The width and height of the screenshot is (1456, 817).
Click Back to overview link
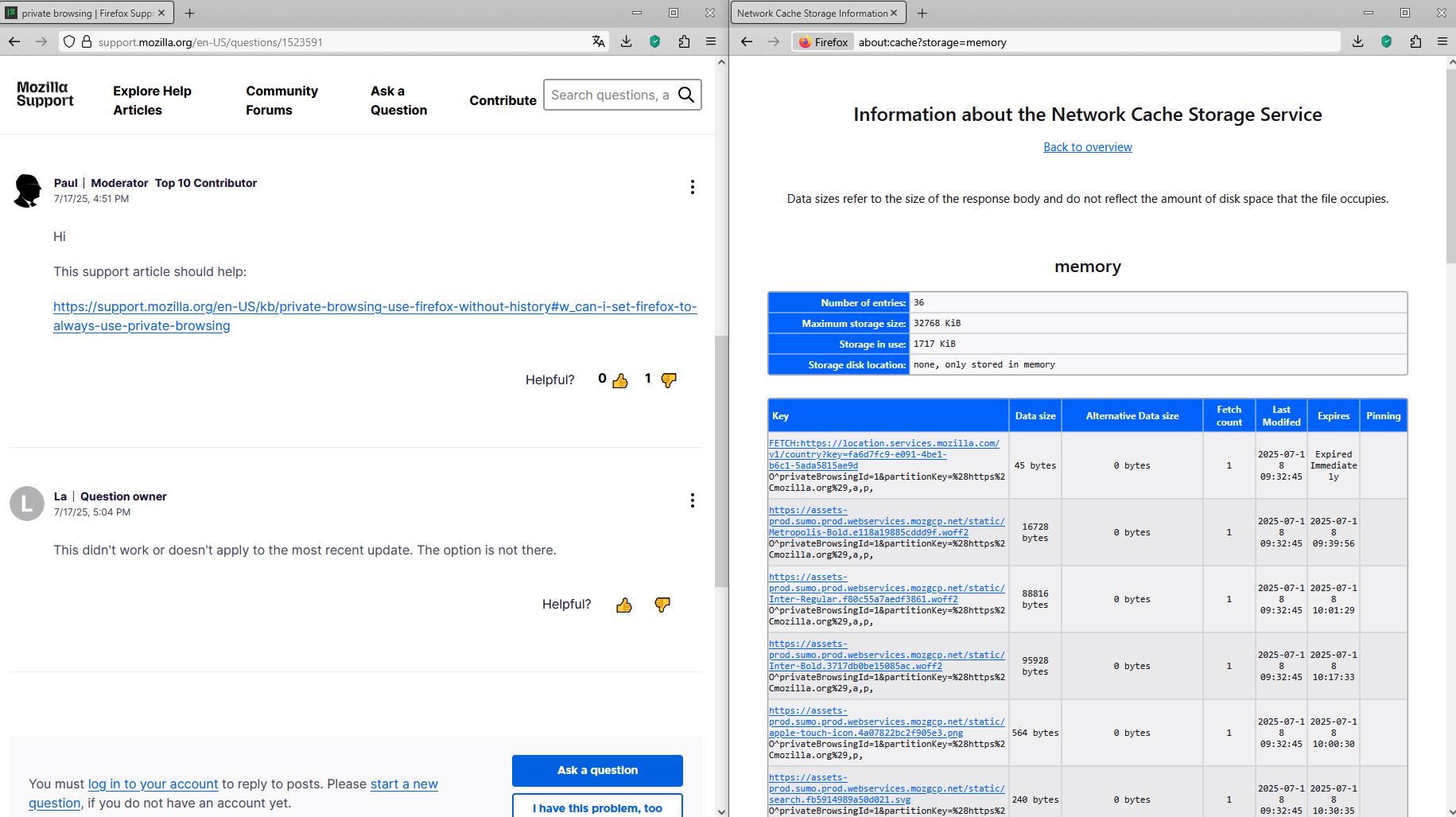tap(1088, 147)
